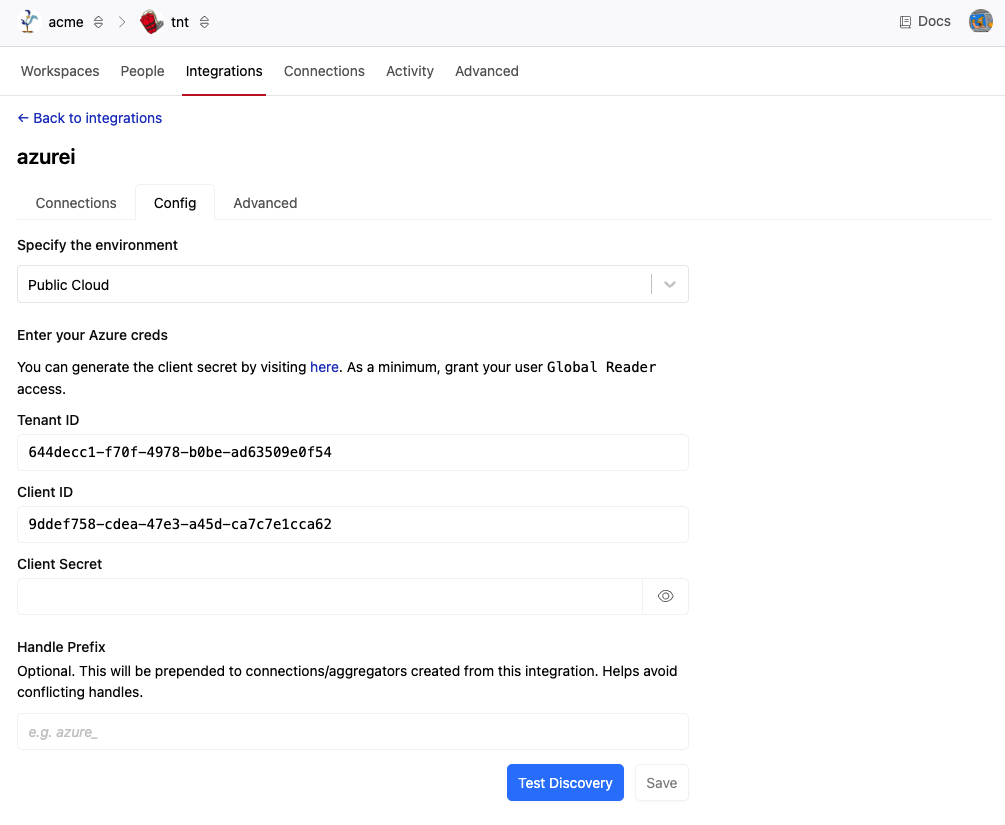Screen dimensions: 1005x825
Task: Click Back to integrations link
Action: pos(90,118)
